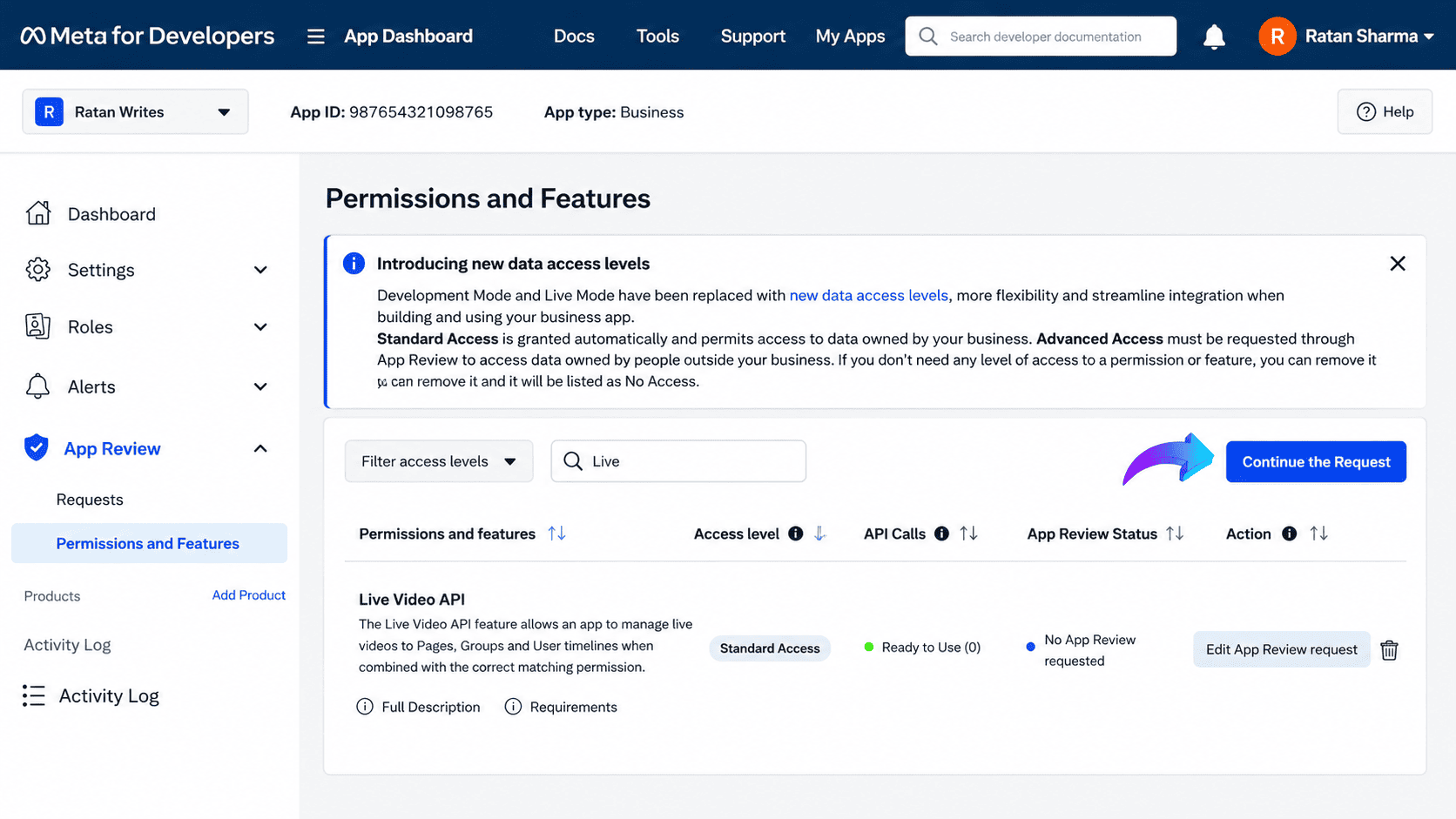Click the API Calls info icon
Viewport: 1456px width, 819px height.
941,534
